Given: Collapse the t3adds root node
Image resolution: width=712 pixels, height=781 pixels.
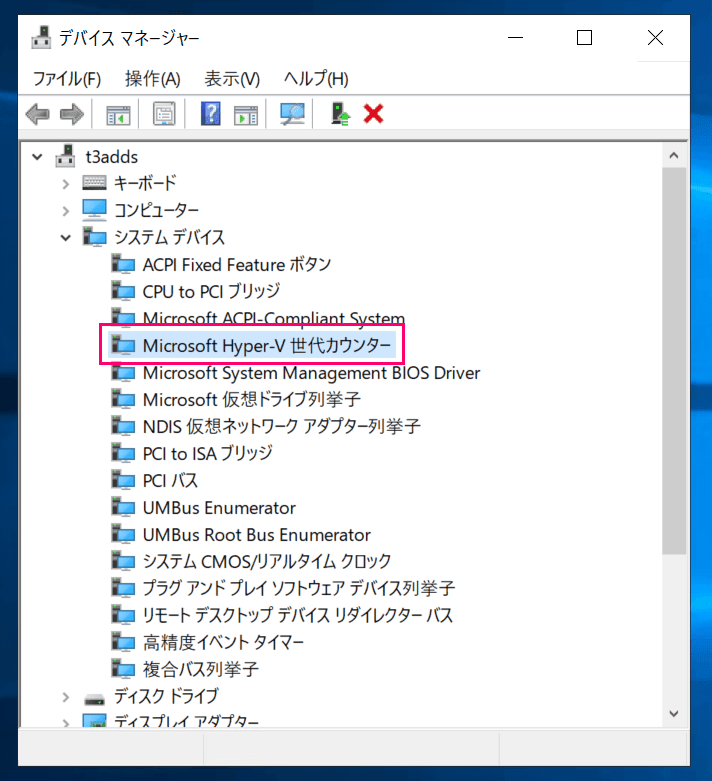Looking at the screenshot, I should click(37, 157).
